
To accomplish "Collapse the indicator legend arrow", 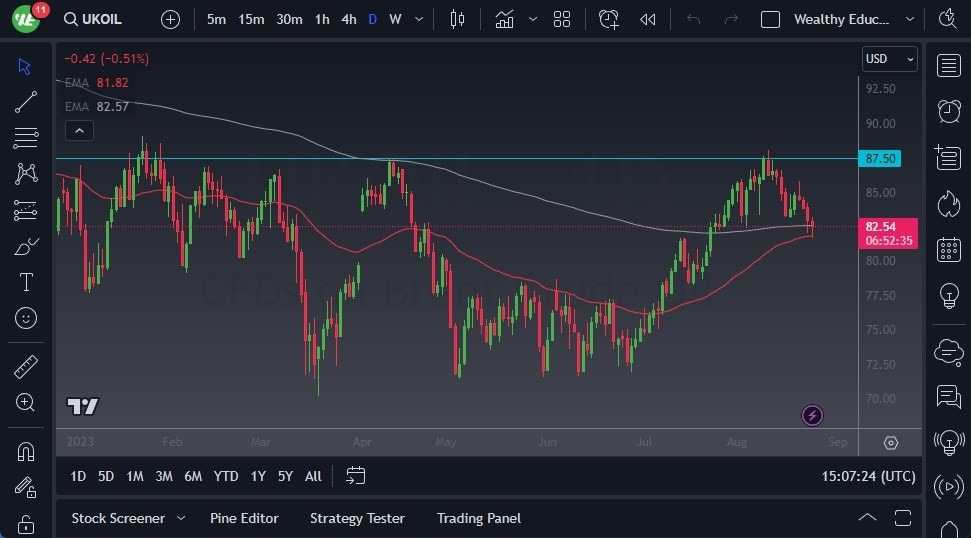I will point(78,130).
